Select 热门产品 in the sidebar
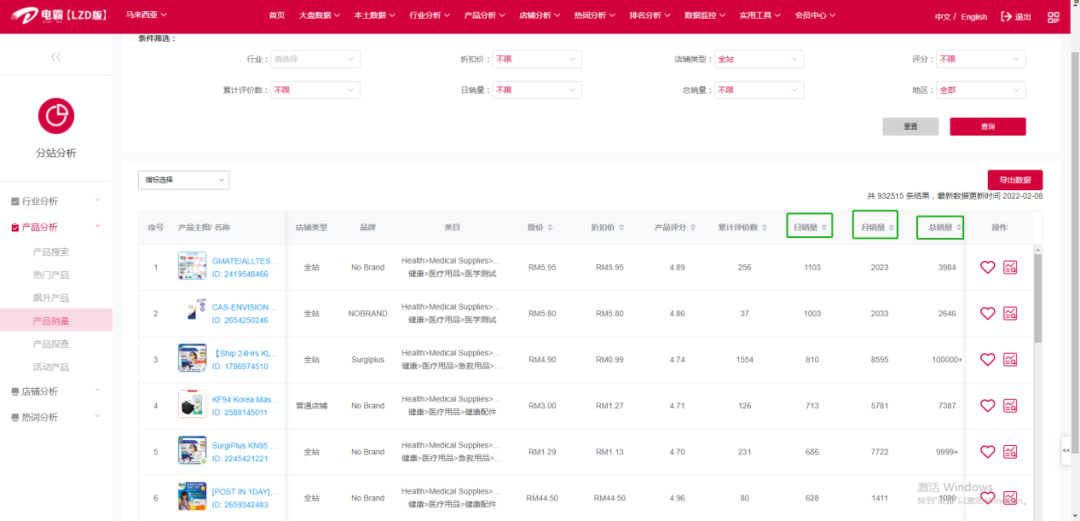The height and width of the screenshot is (521, 1080). (51, 275)
